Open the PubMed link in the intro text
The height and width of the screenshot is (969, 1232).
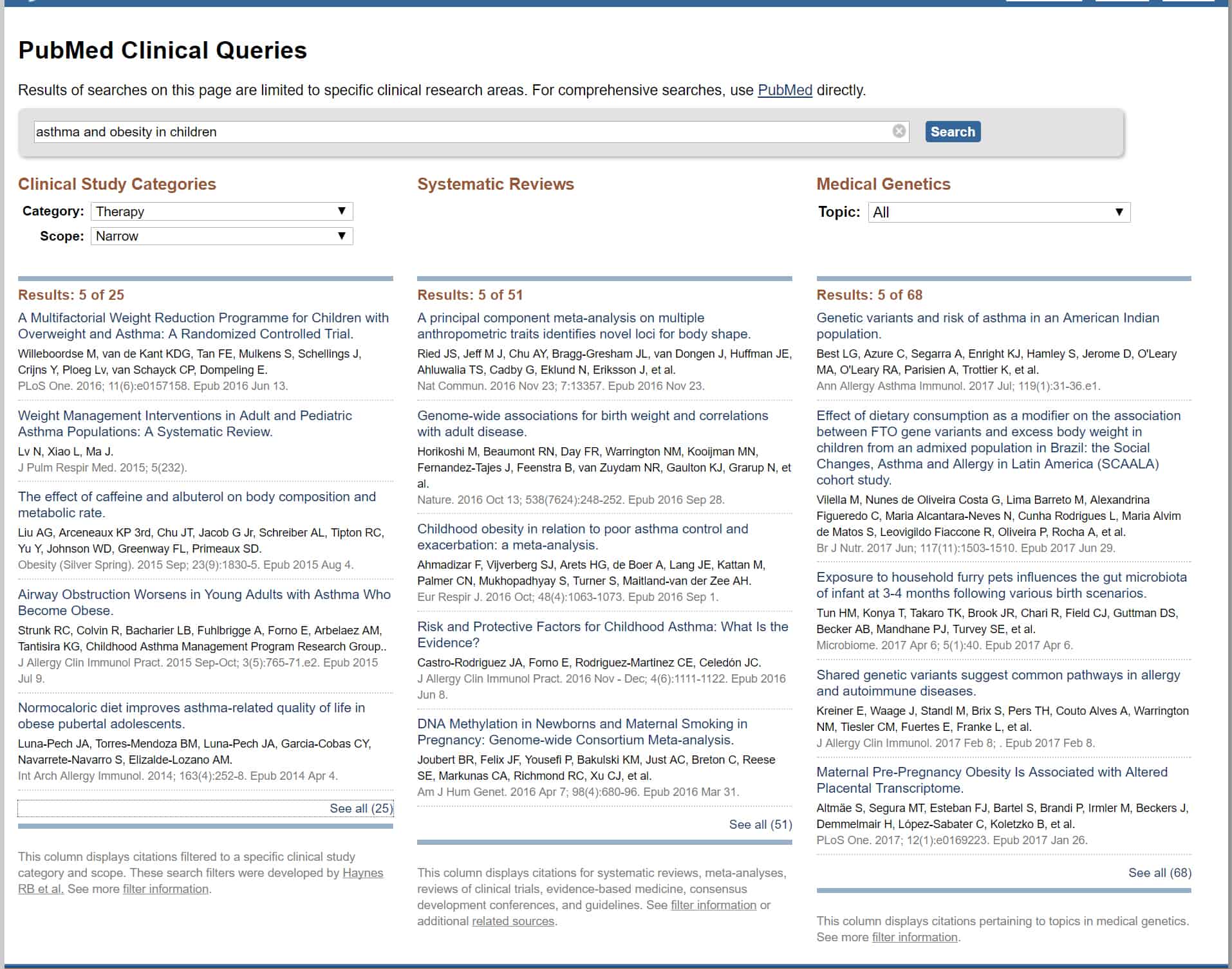[785, 90]
